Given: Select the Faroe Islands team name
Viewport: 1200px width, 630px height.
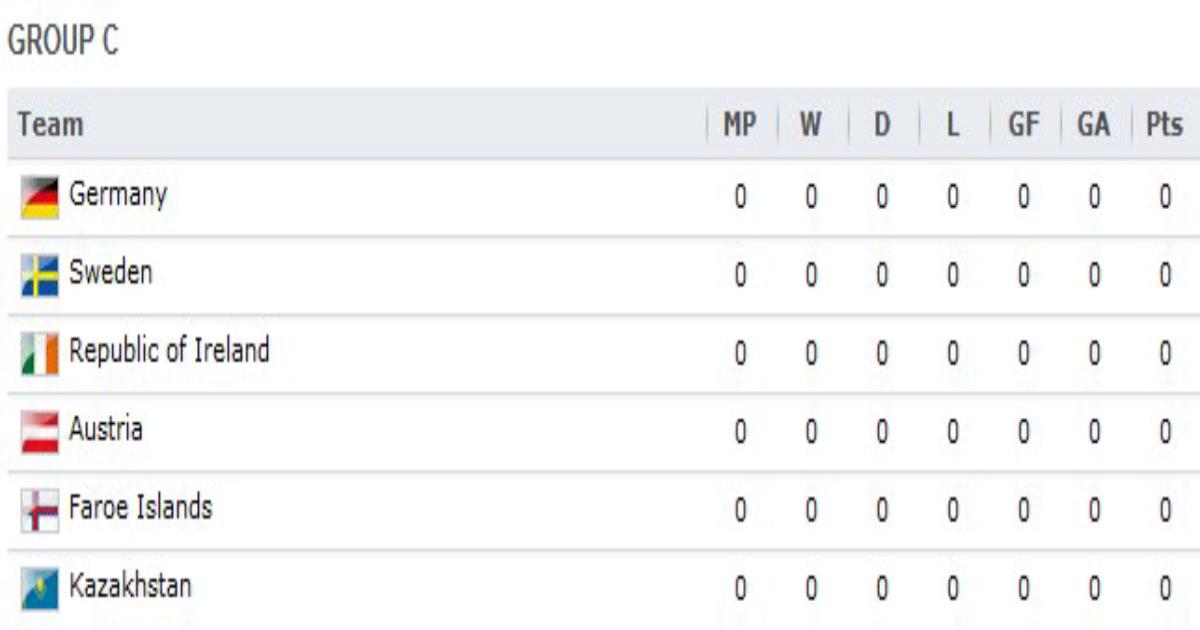Looking at the screenshot, I should [140, 506].
